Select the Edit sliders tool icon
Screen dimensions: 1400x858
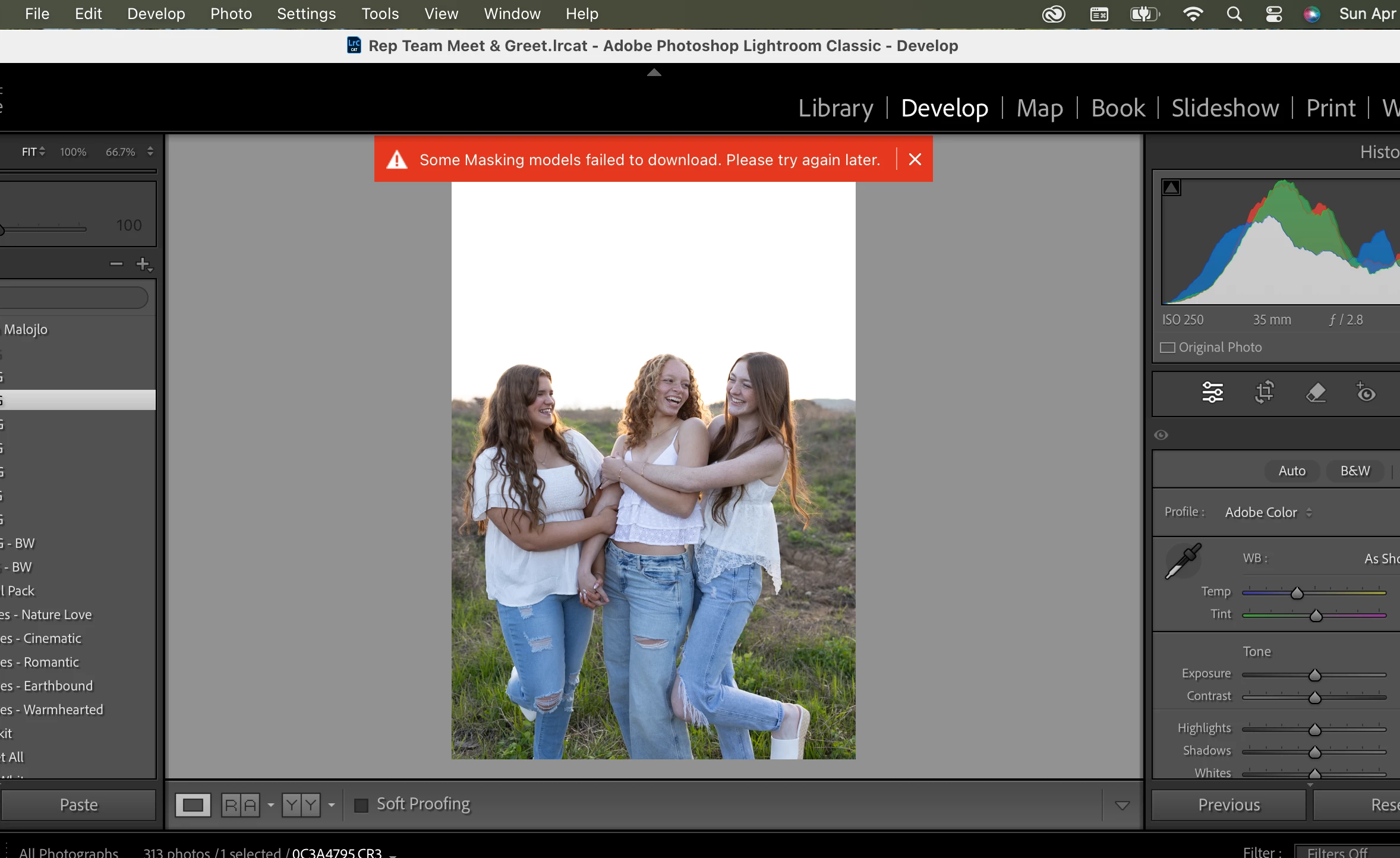pyautogui.click(x=1212, y=393)
